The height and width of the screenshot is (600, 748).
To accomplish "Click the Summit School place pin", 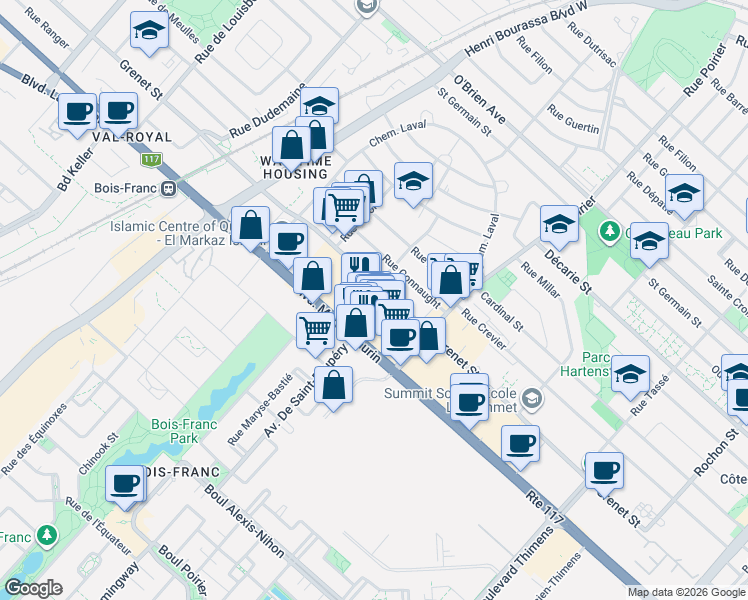I will (532, 399).
